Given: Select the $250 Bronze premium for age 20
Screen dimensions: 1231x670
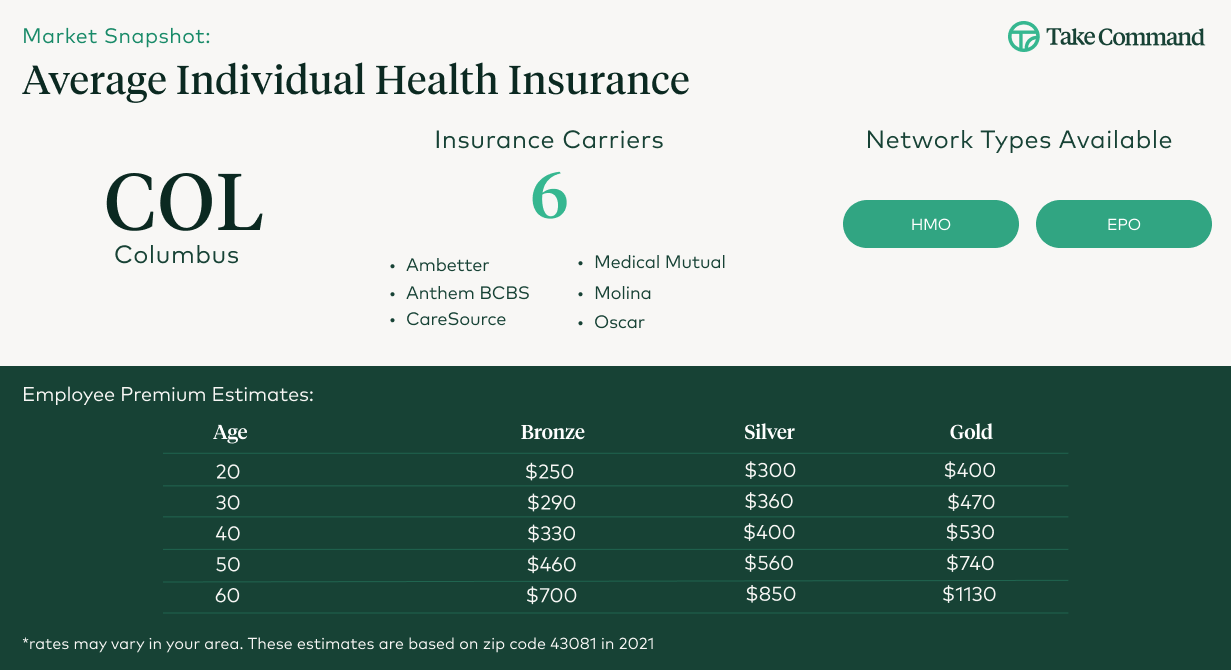Looking at the screenshot, I should [x=549, y=471].
